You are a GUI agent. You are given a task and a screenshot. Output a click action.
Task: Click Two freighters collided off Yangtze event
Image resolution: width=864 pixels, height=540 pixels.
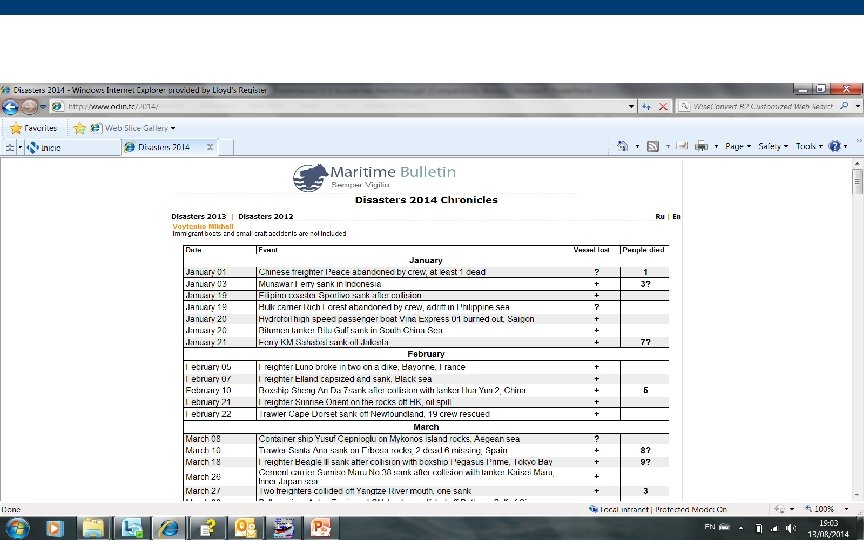point(365,491)
